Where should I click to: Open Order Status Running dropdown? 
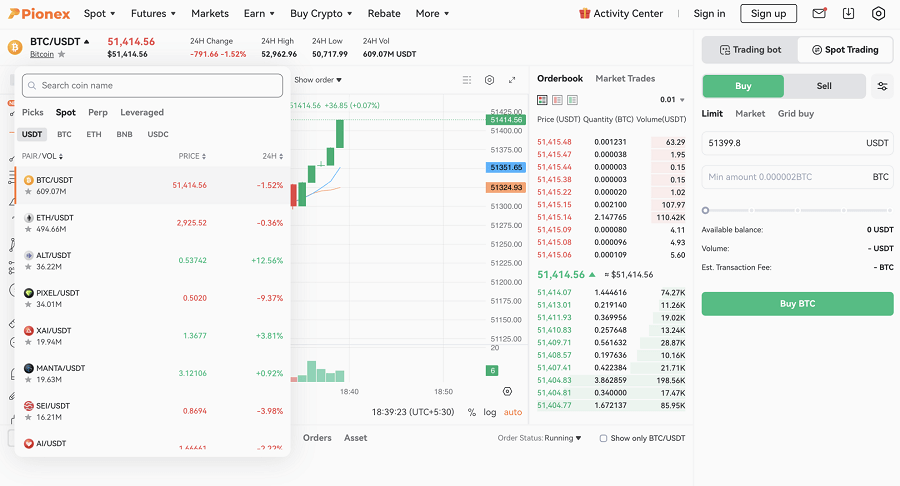[x=540, y=438]
